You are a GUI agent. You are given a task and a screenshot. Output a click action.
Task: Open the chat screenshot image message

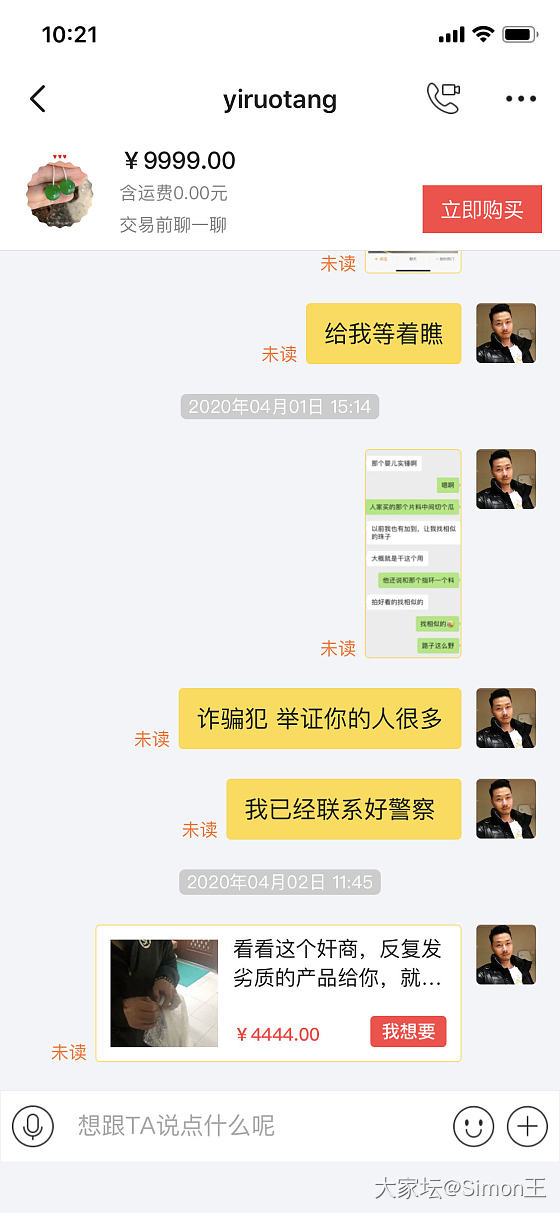click(413, 553)
